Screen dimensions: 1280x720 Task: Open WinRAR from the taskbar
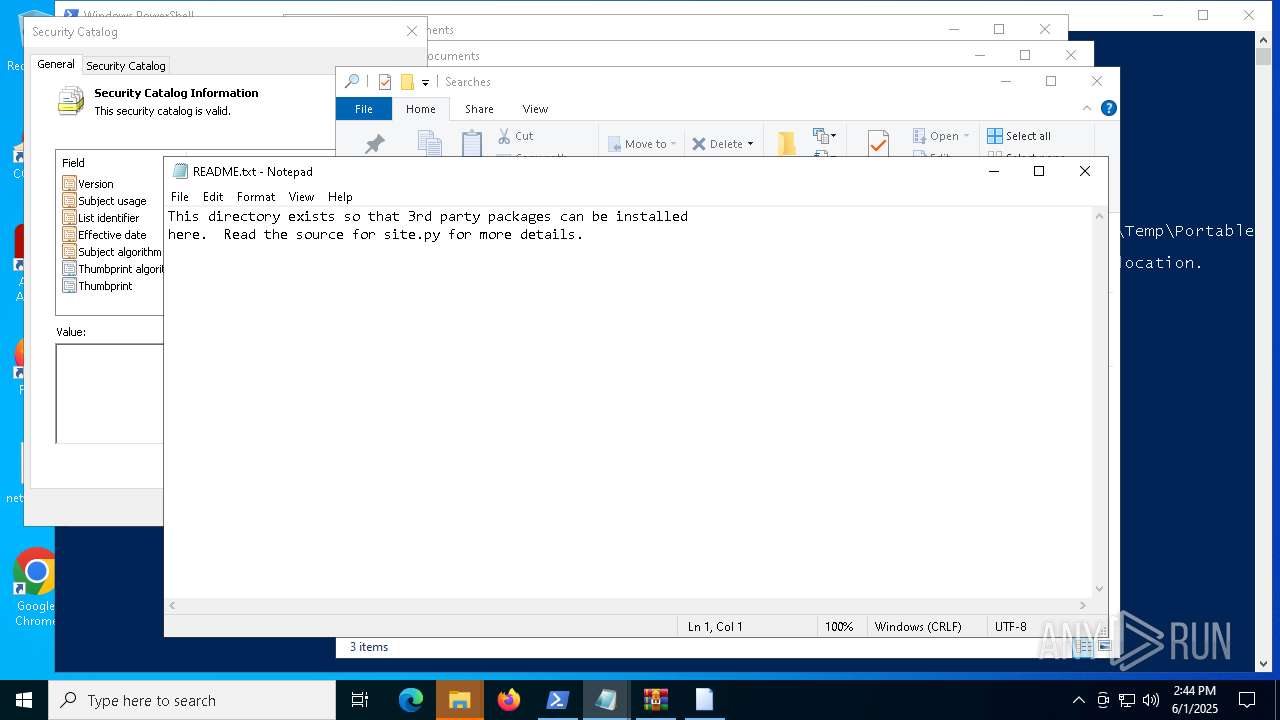(655, 700)
